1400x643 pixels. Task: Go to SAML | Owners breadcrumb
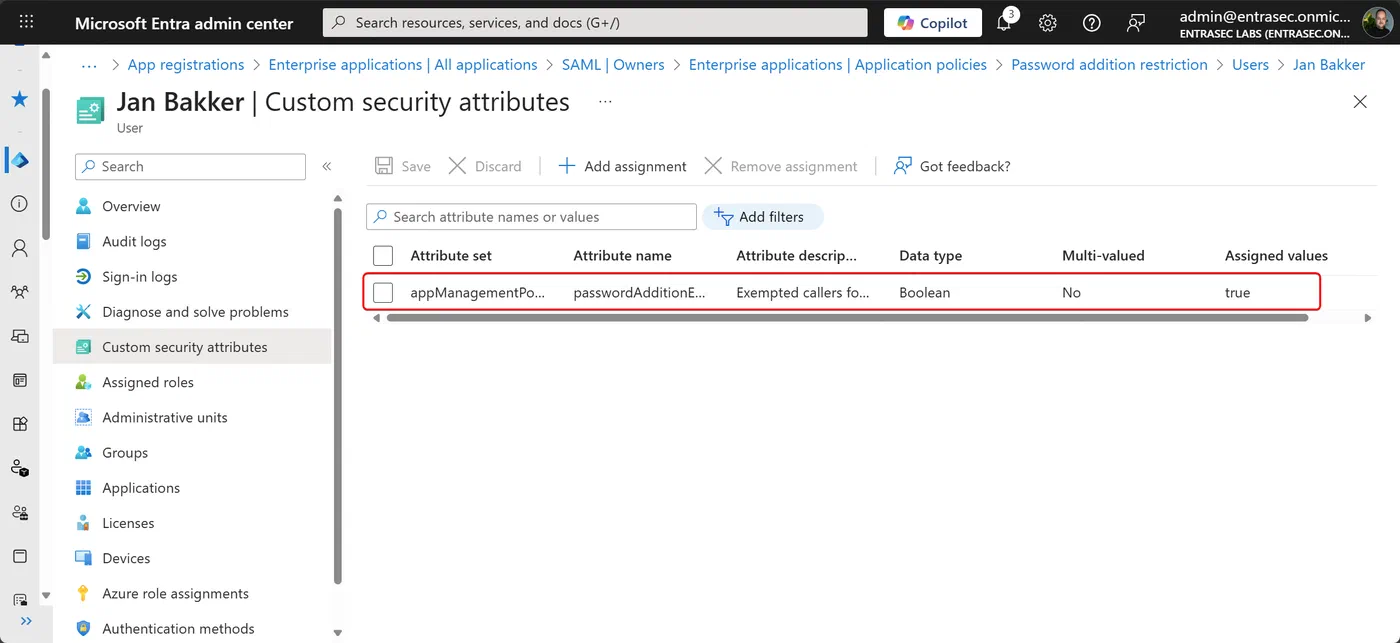(613, 65)
